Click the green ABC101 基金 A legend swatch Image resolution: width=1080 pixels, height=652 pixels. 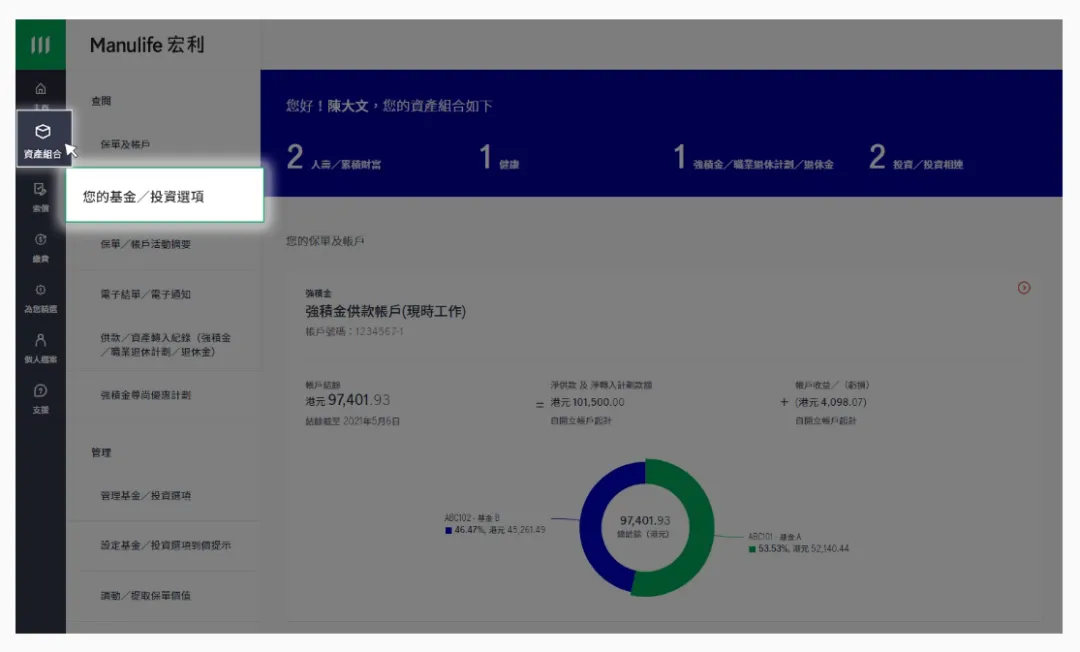[752, 549]
